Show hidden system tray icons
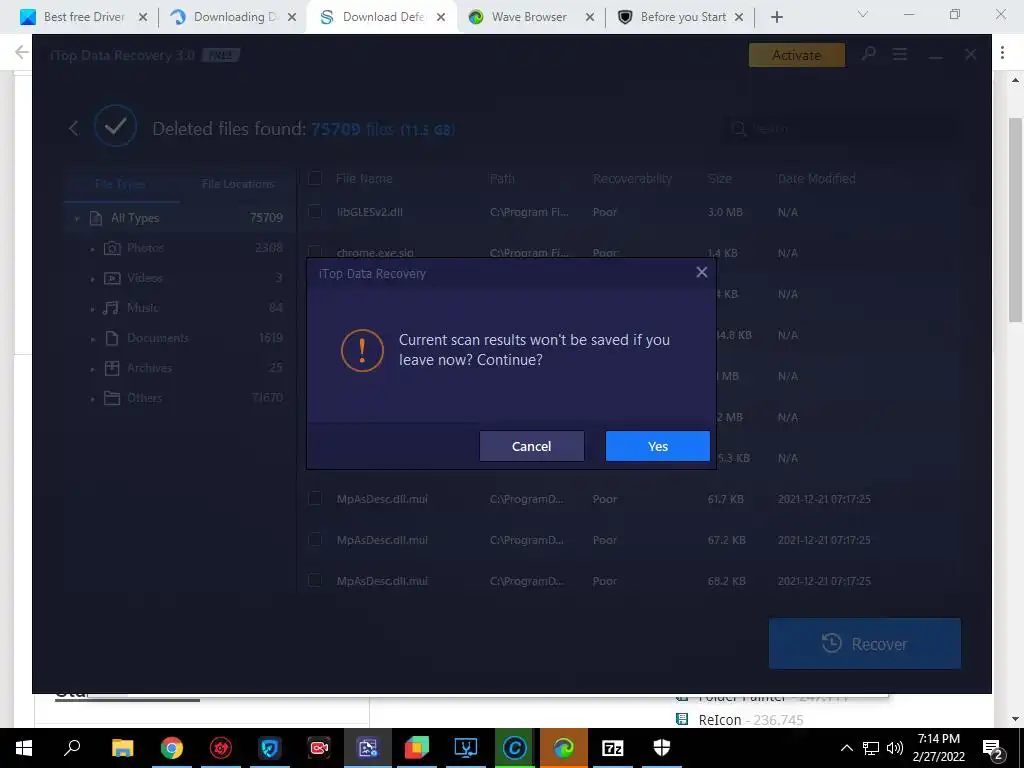Screen dimensions: 1024x768 coord(846,748)
